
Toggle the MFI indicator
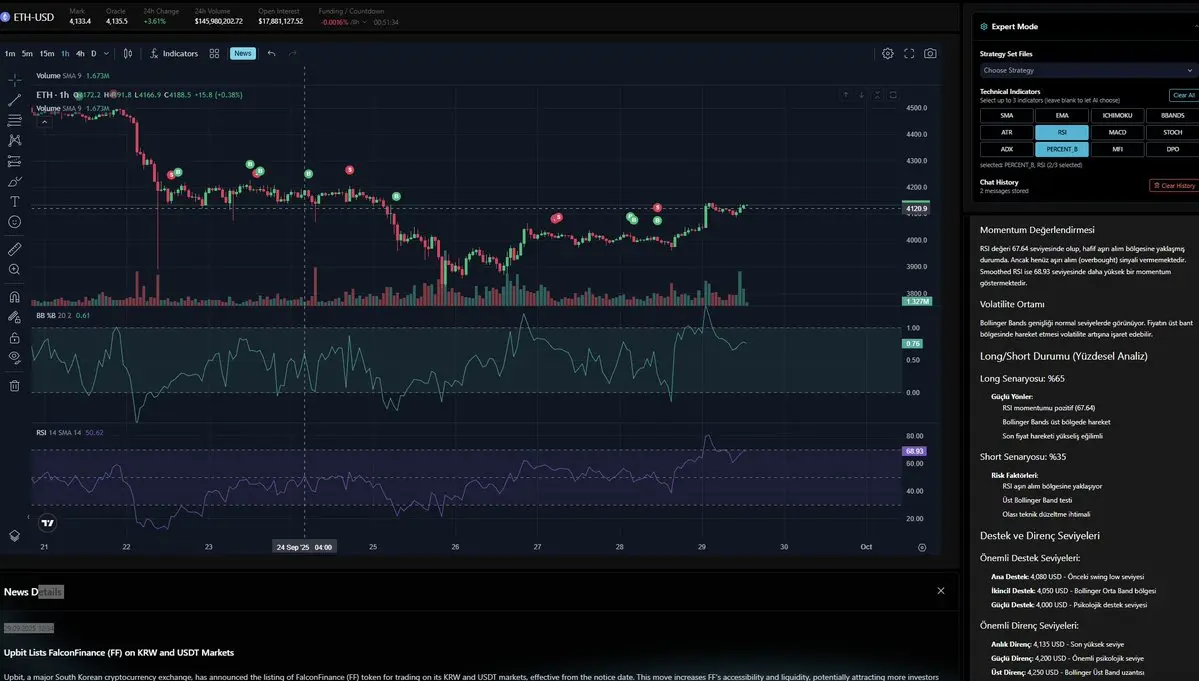pyautogui.click(x=1117, y=149)
